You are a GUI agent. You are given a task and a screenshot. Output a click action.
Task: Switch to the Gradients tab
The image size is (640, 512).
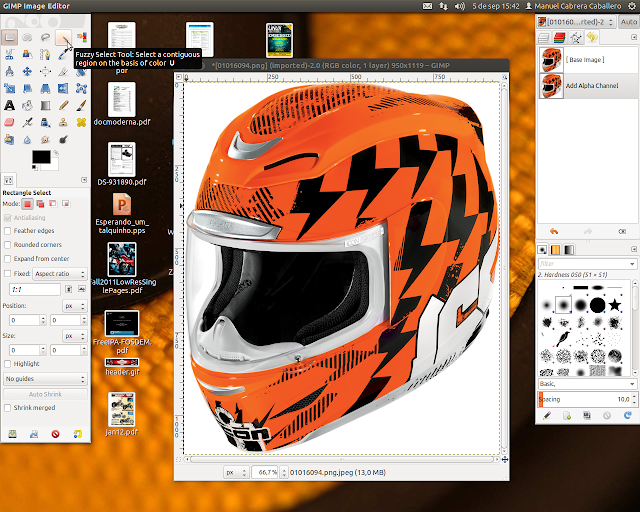(569, 249)
